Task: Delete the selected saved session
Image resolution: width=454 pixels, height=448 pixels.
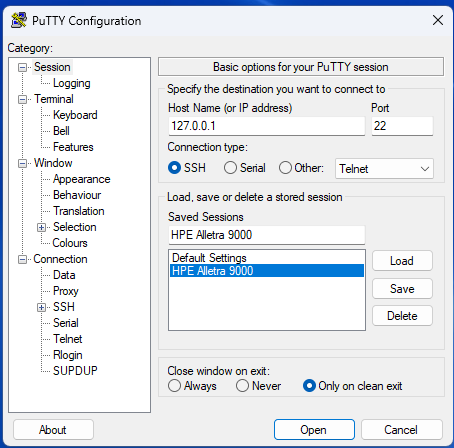Action: pyautogui.click(x=402, y=316)
